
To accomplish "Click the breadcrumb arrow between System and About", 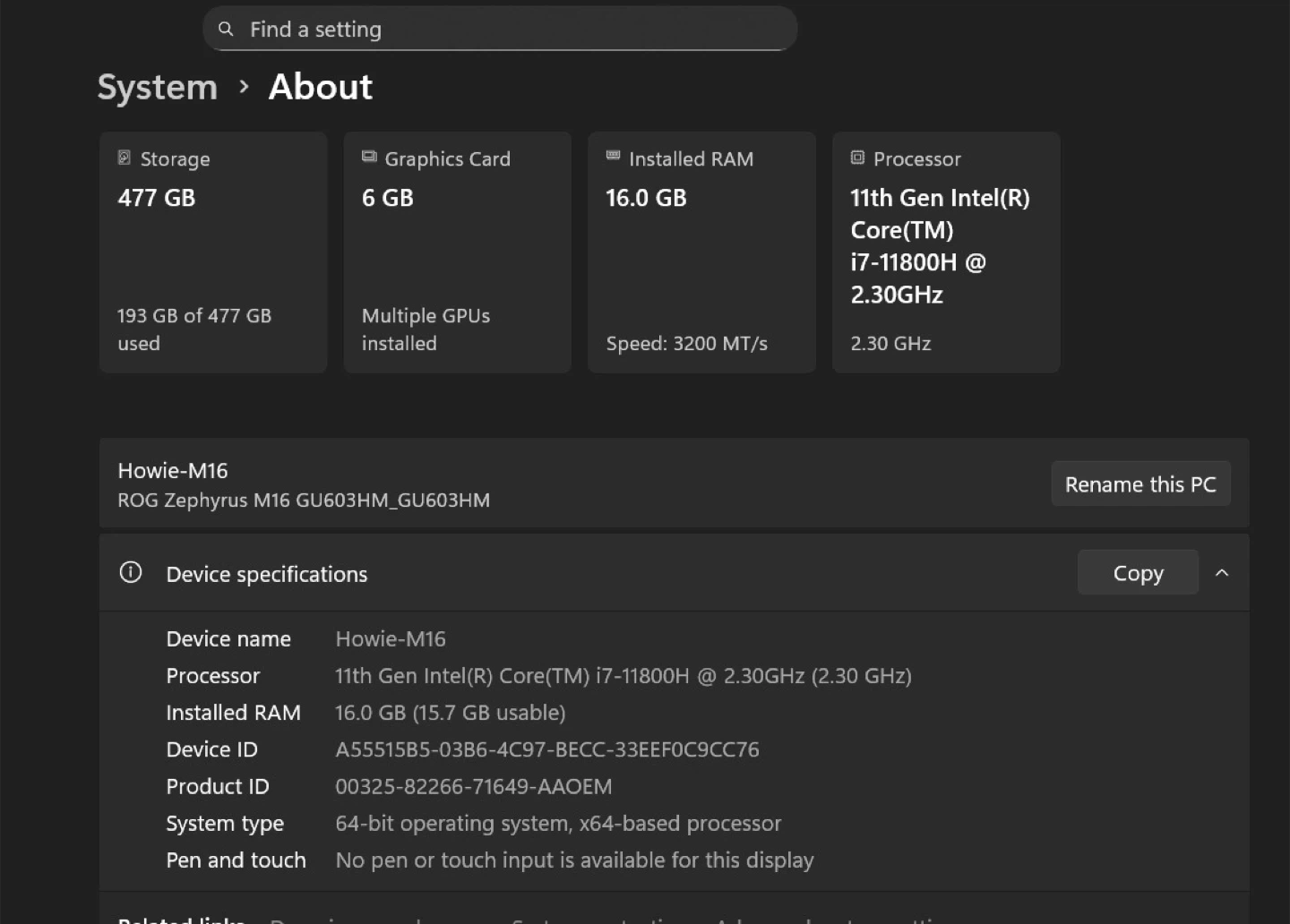I will (x=244, y=88).
